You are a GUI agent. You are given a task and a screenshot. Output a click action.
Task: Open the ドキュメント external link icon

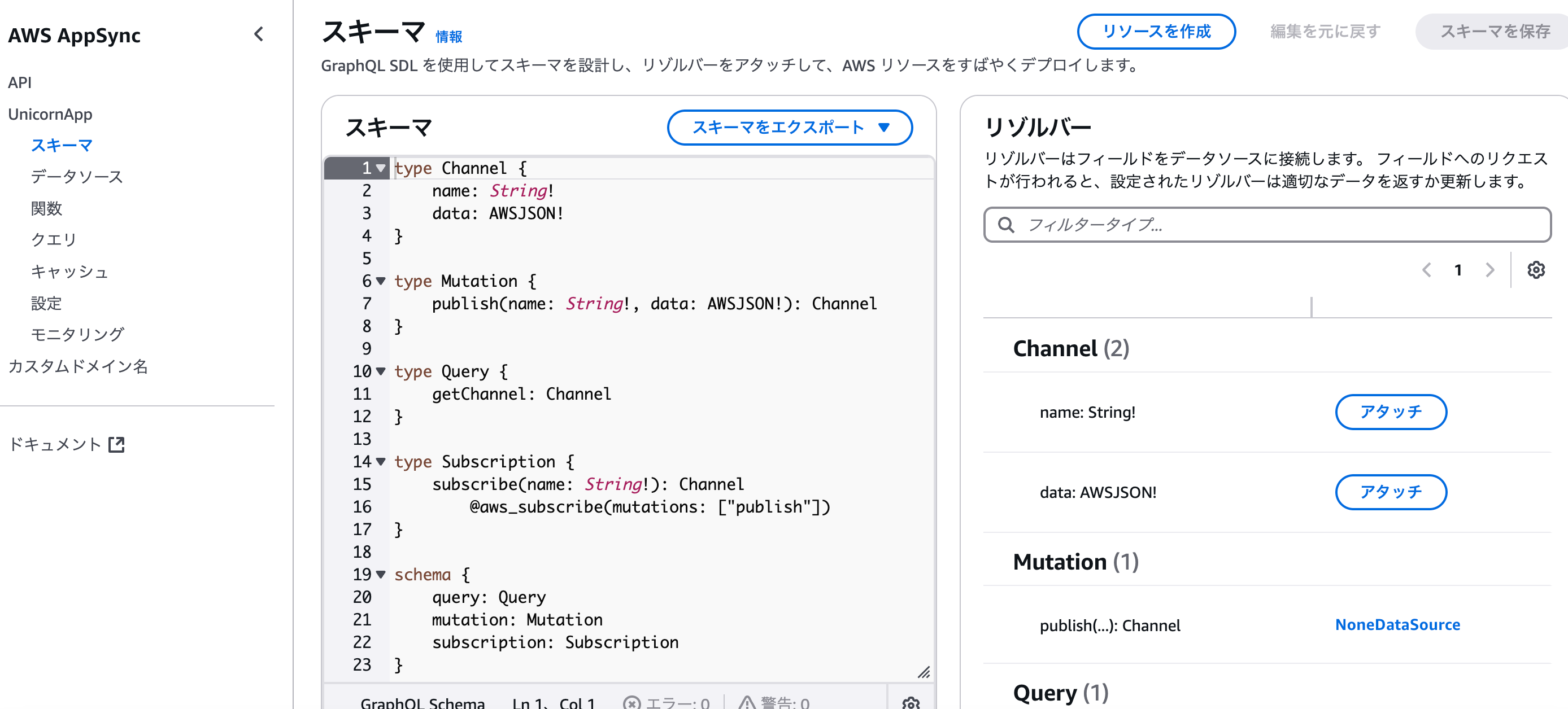coord(116,445)
